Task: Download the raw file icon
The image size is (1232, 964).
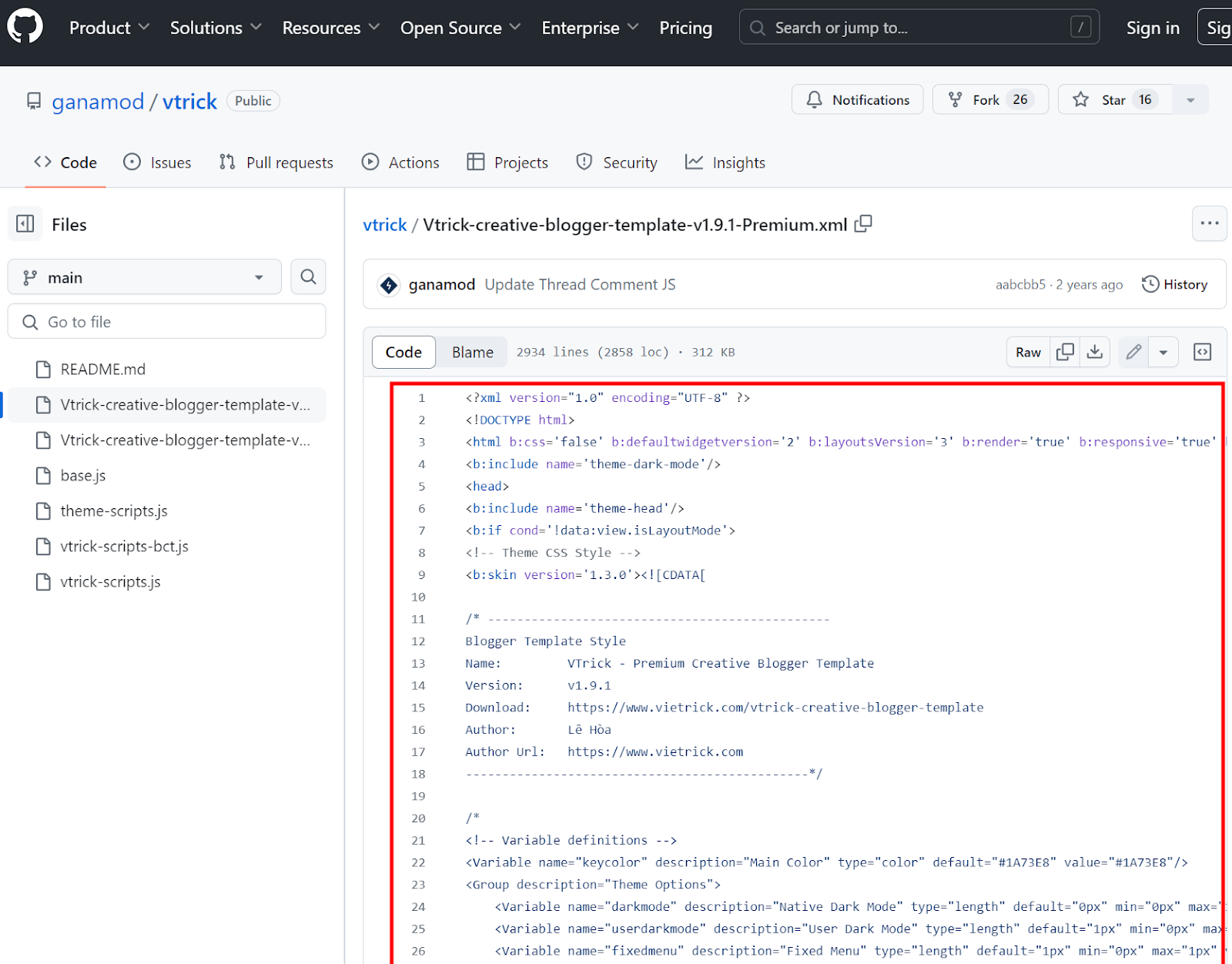Action: point(1094,352)
